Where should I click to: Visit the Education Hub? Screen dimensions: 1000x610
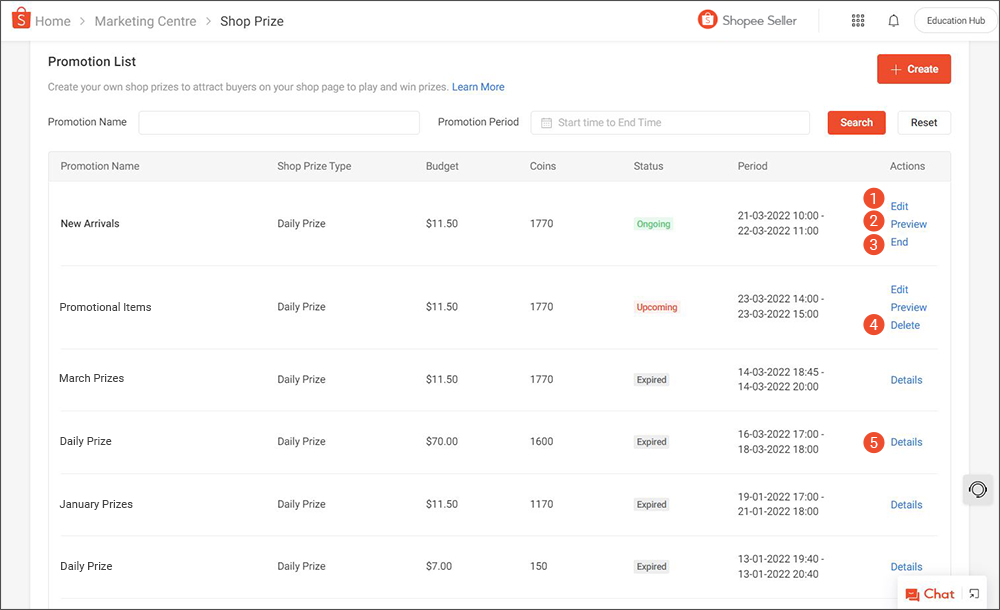click(x=954, y=20)
